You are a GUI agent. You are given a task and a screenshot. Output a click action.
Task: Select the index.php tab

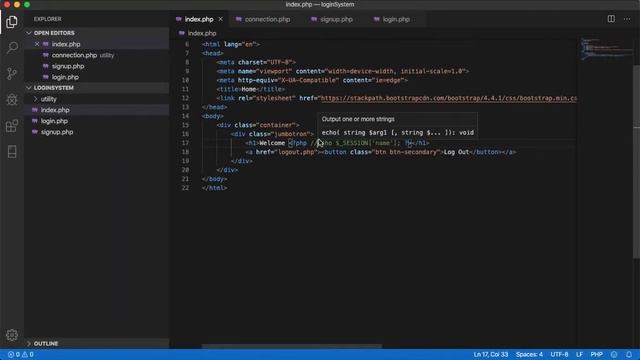pos(199,19)
